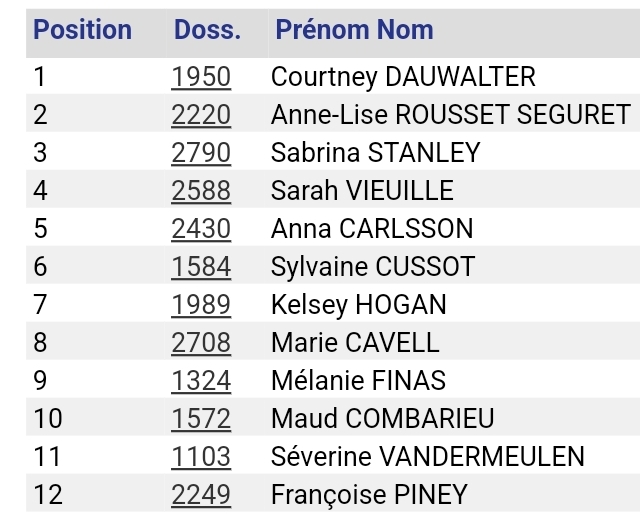Sort by Position column header
The image size is (640, 514).
click(82, 30)
